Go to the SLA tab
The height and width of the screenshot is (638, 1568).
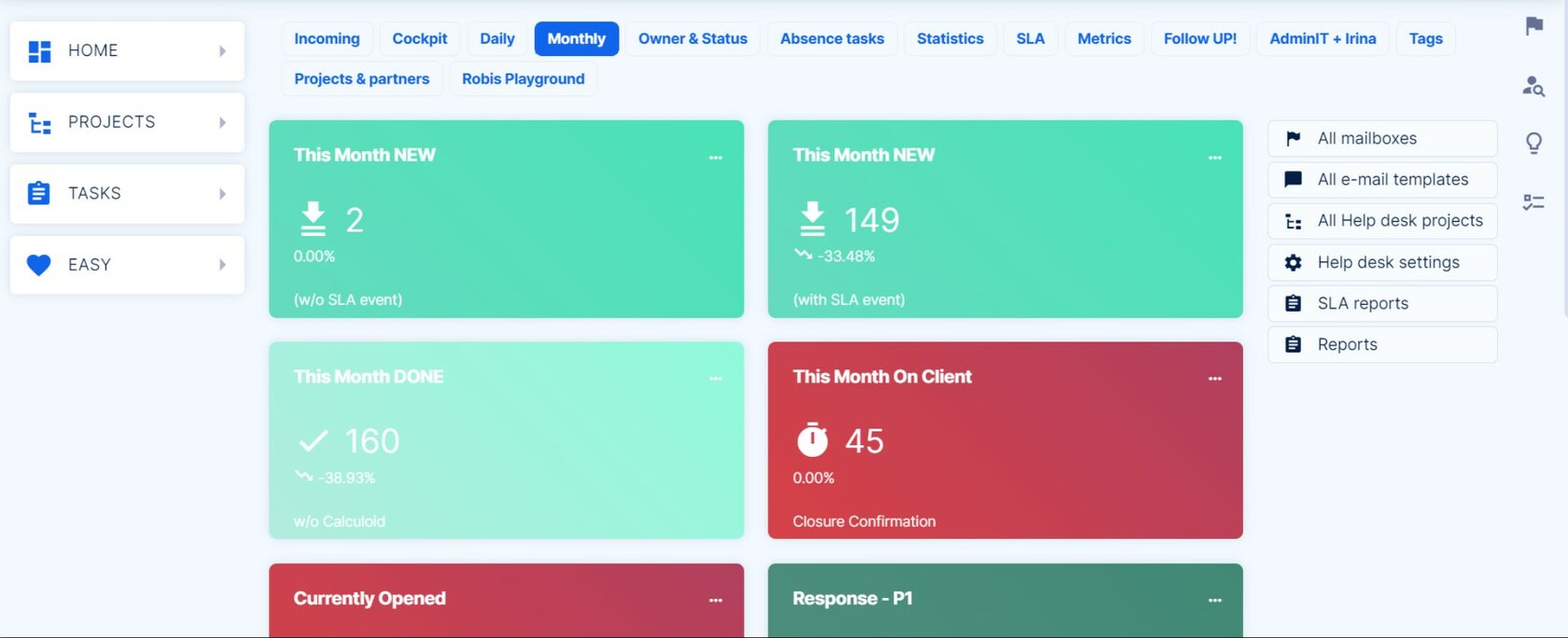click(1030, 39)
